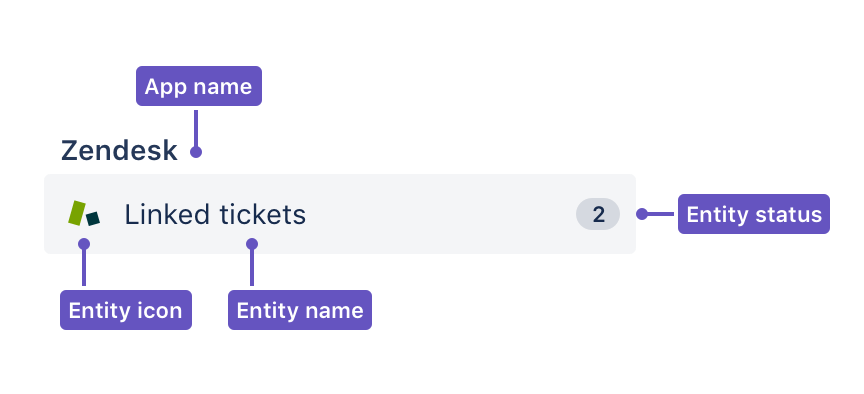Click the Zendesk entity logo icon
The image size is (864, 394).
pos(84,213)
